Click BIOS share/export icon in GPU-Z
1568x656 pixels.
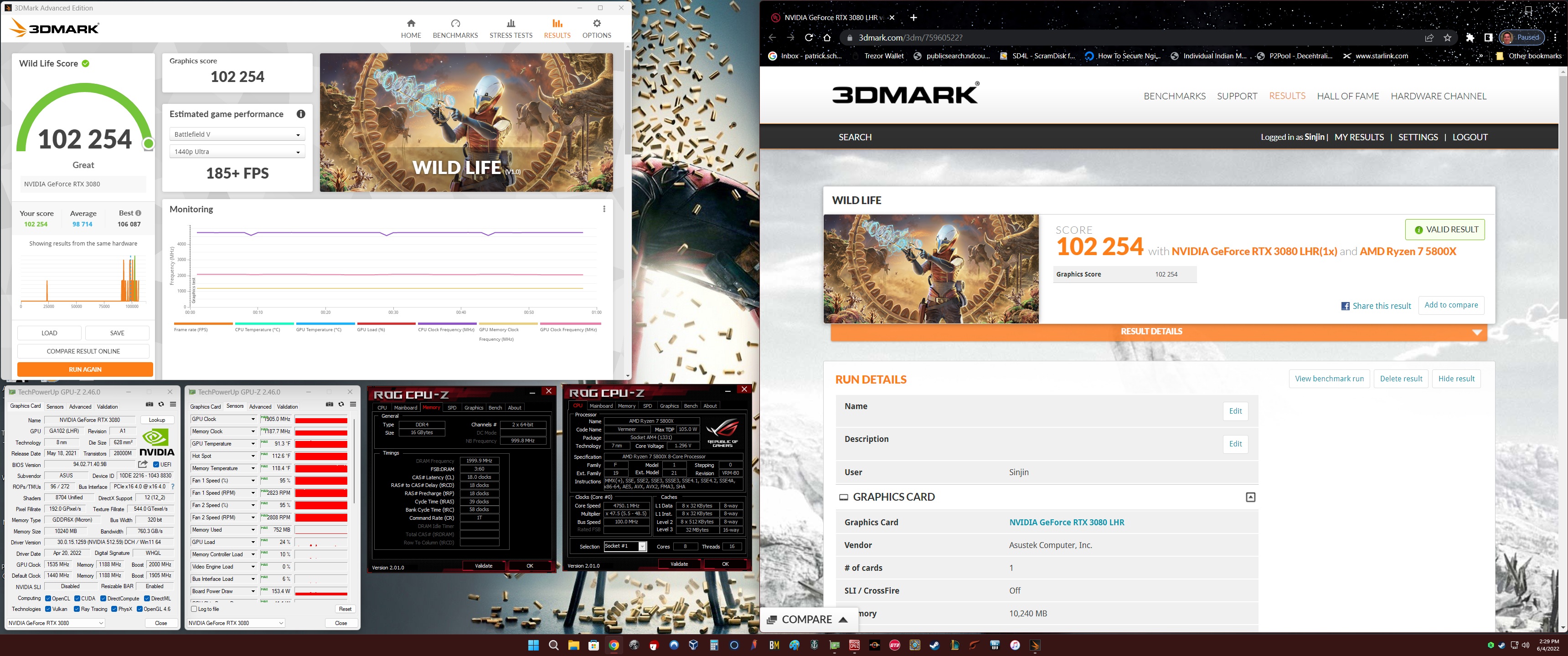[143, 464]
